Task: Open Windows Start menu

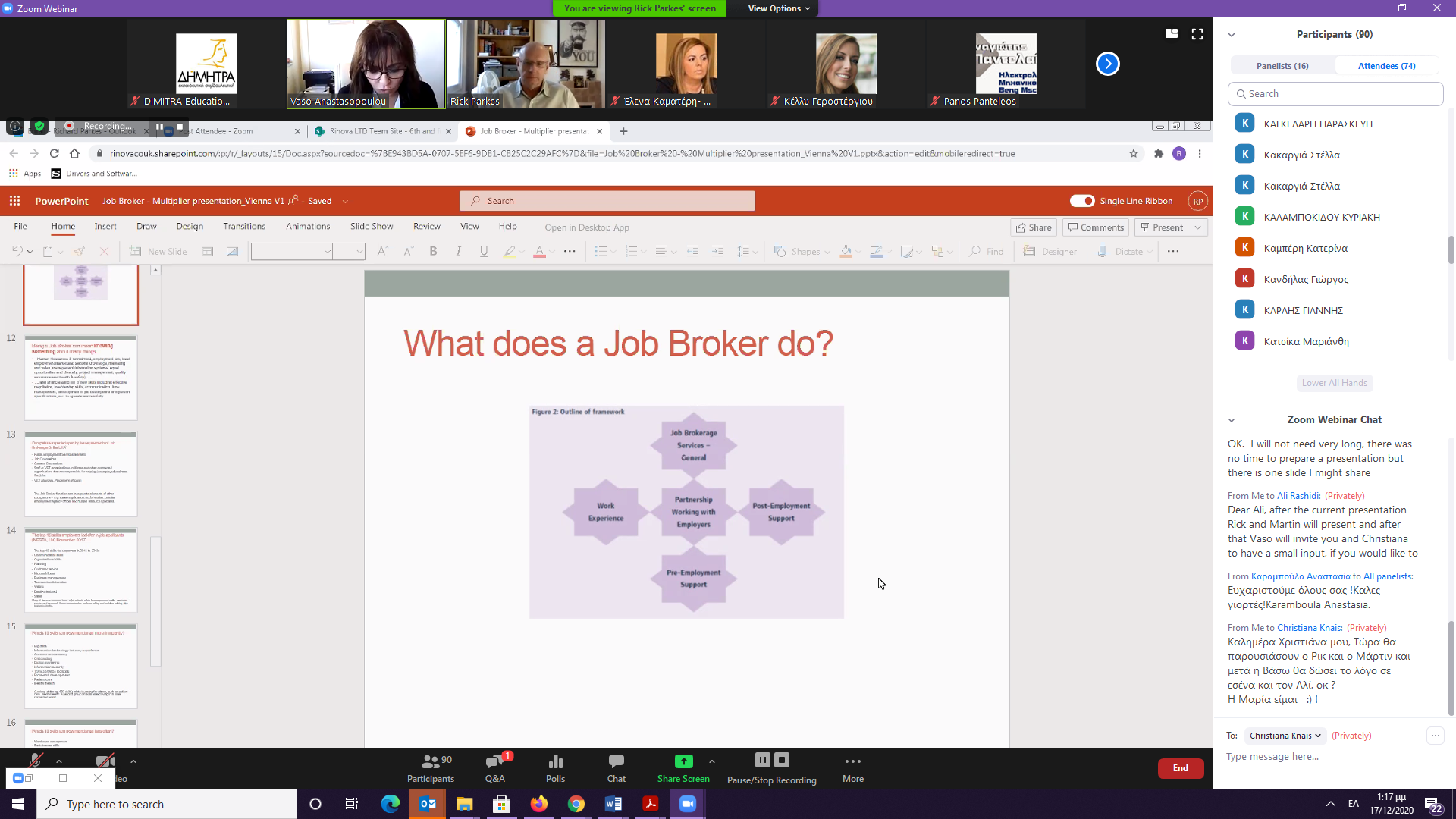Action: coord(18,804)
